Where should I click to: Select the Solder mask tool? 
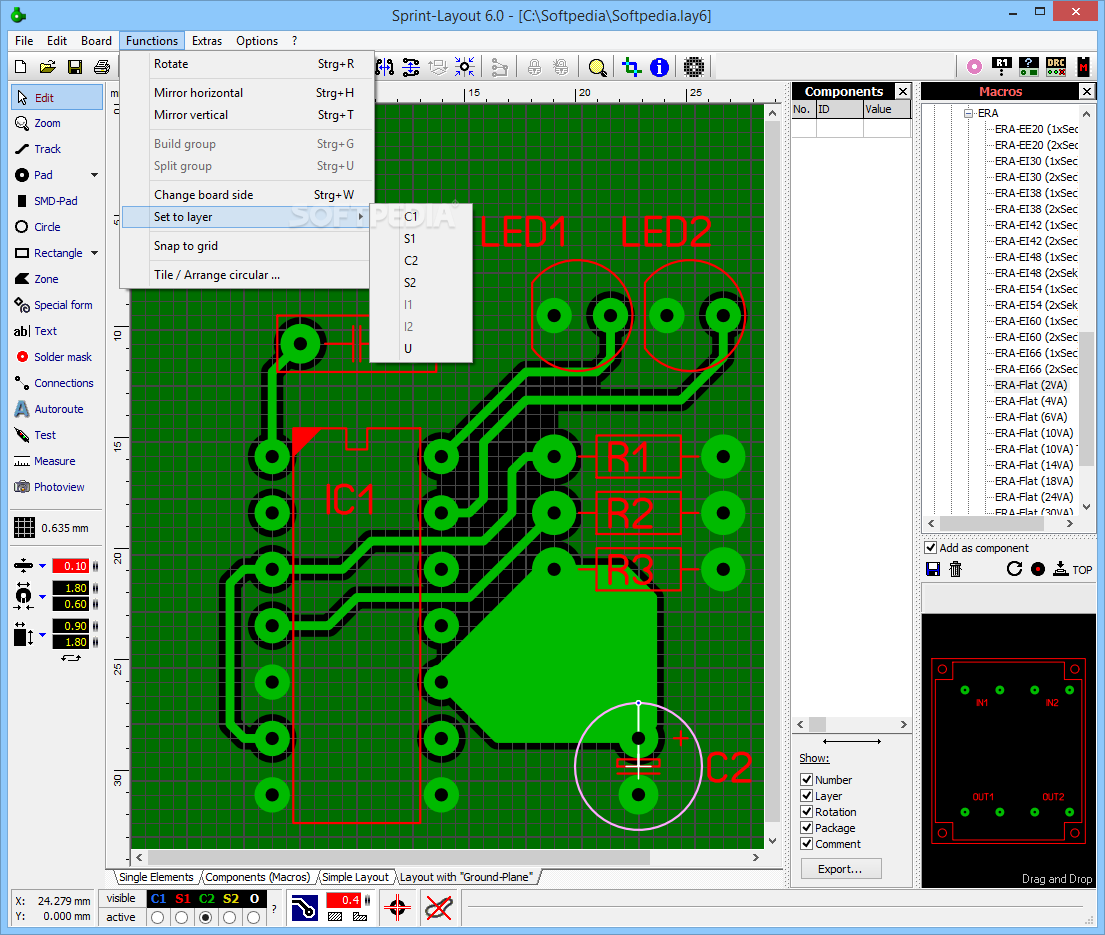(x=56, y=358)
